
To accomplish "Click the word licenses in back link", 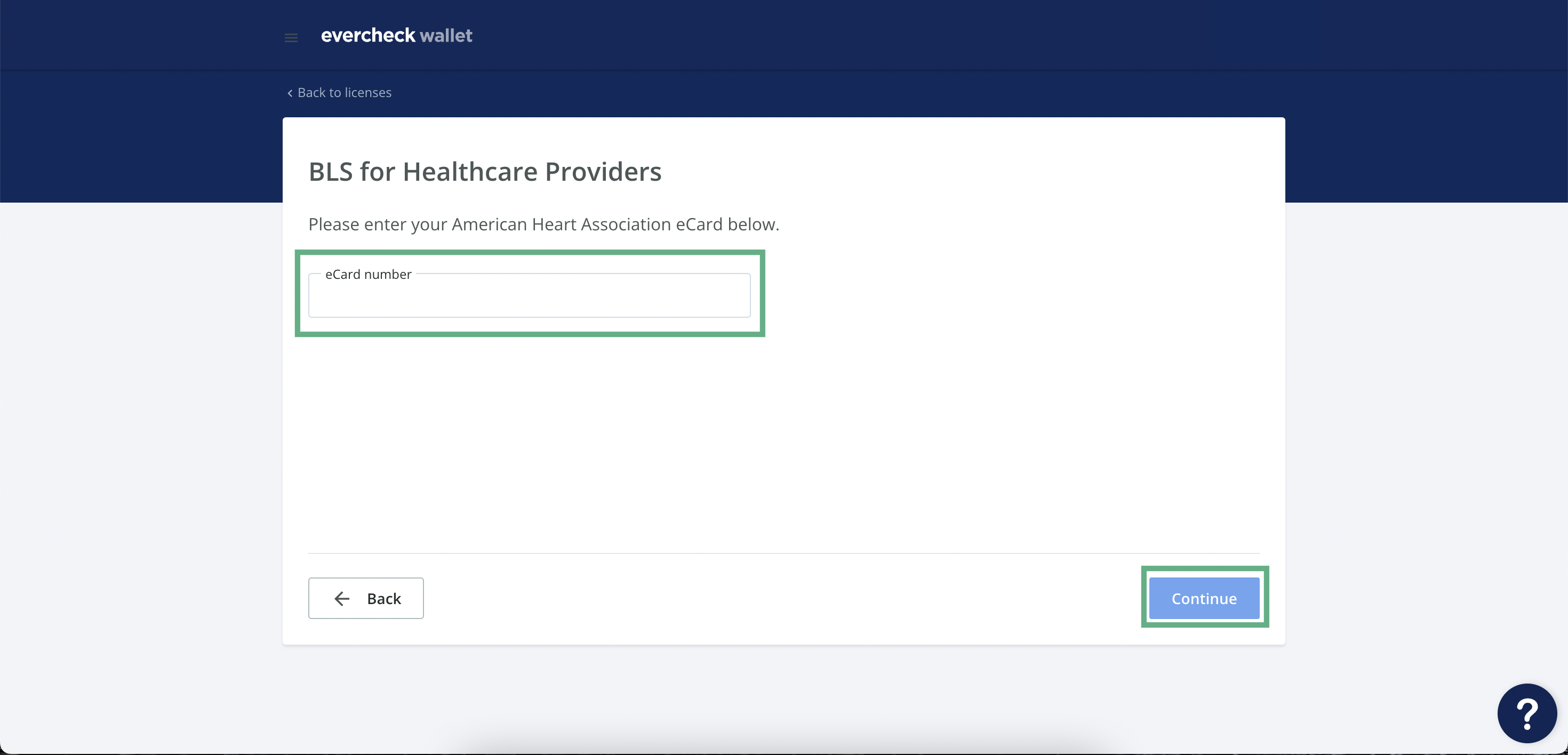I will point(367,92).
